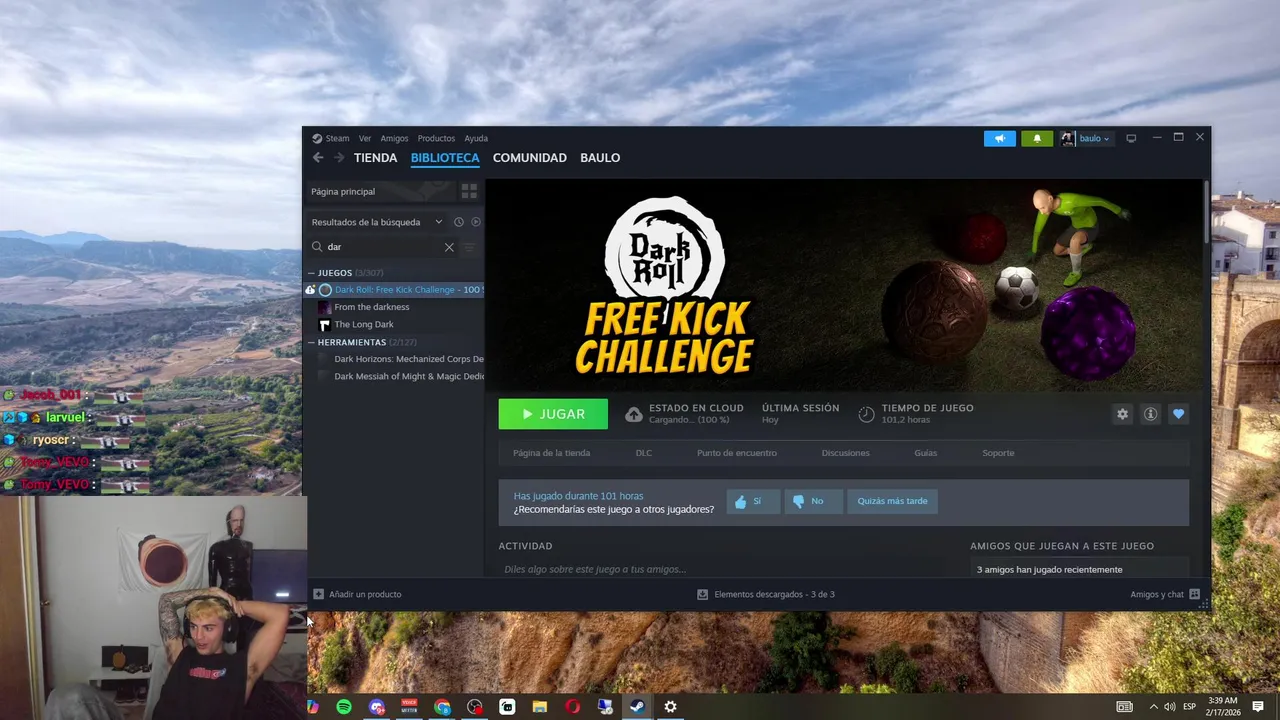1280x720 pixels.
Task: Click the Página principal button
Action: click(381, 191)
